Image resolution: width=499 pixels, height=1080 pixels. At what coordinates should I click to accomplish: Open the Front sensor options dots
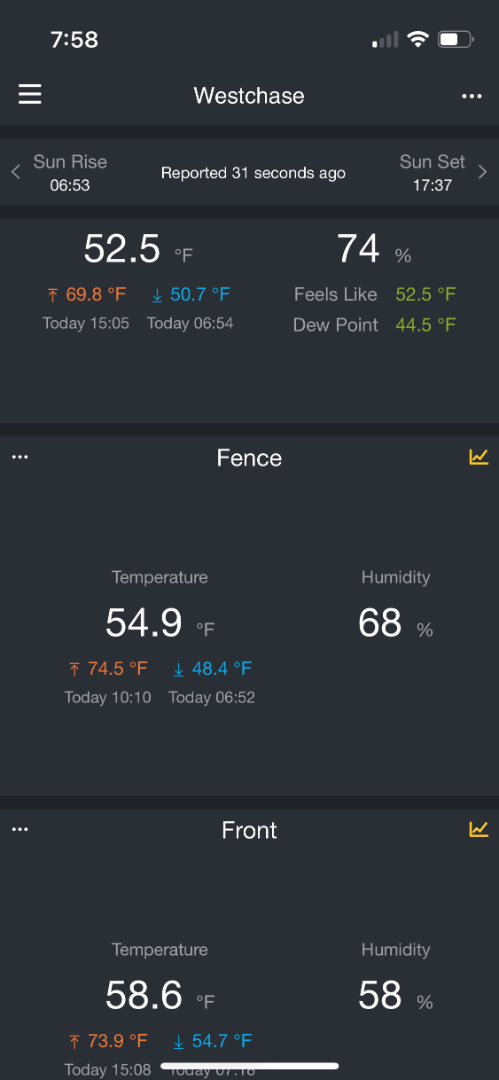[20, 829]
